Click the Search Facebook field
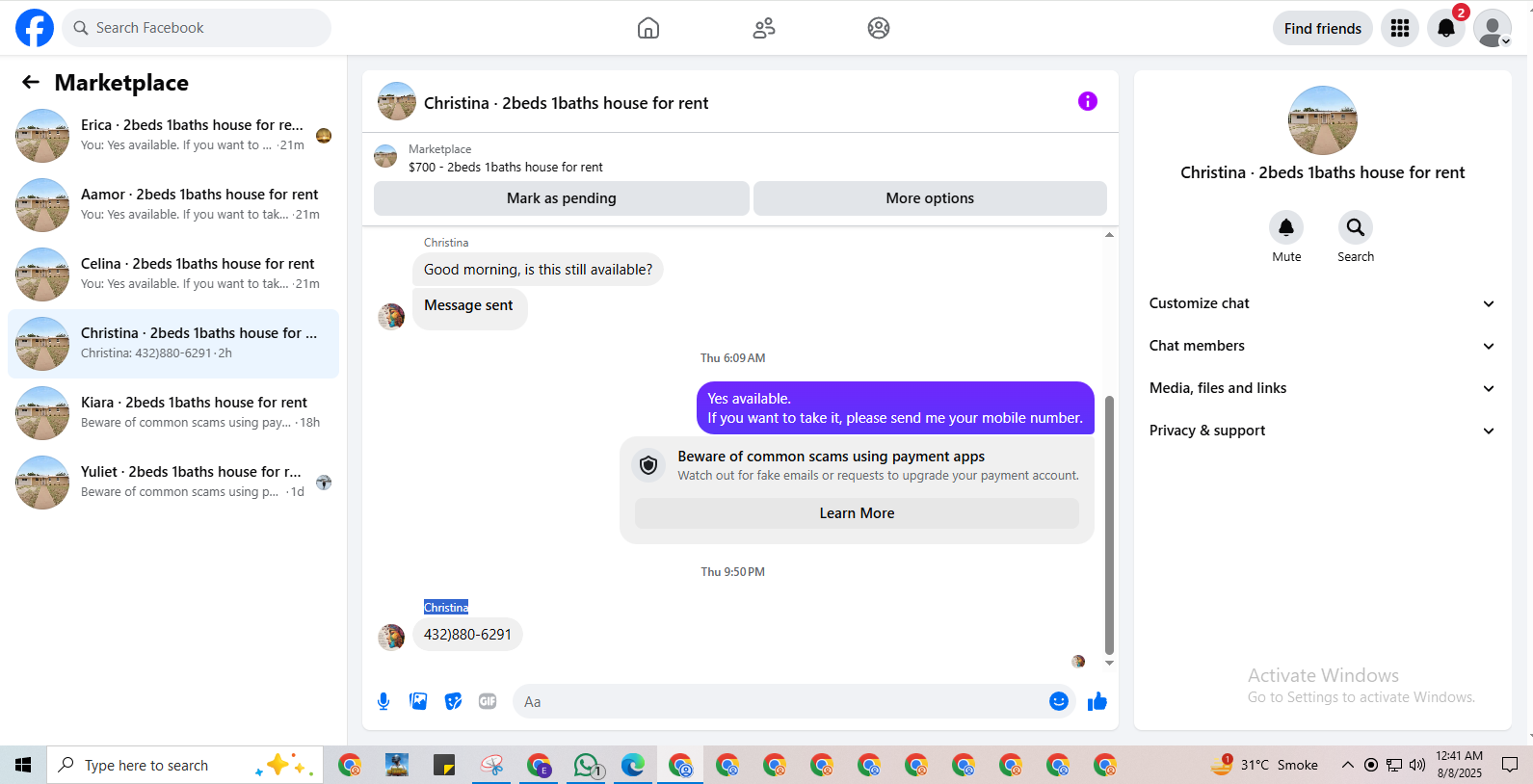The image size is (1533, 784). [197, 28]
